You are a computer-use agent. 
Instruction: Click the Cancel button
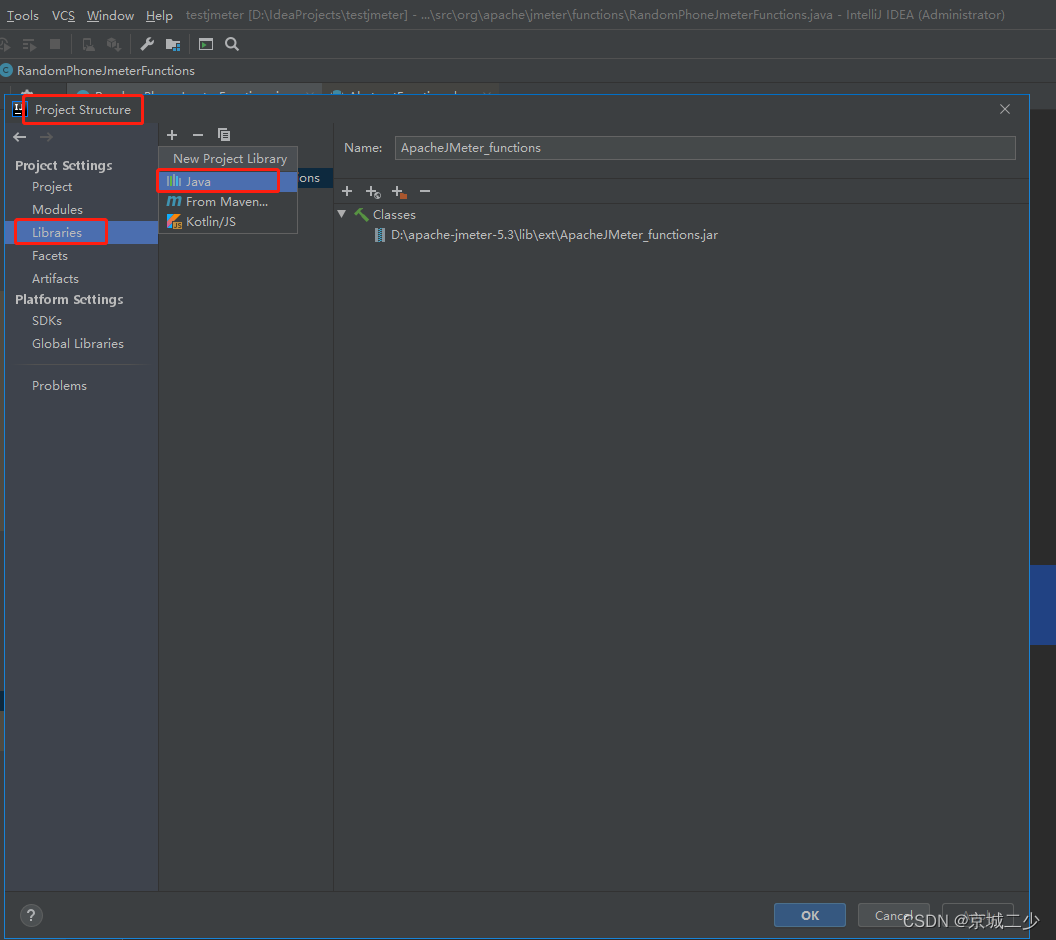pos(894,915)
